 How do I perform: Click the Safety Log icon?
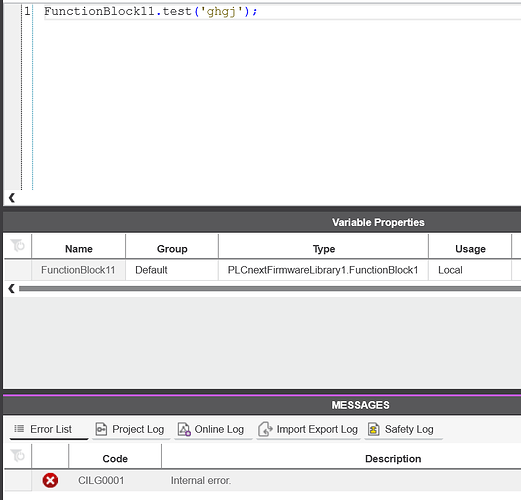pos(374,429)
